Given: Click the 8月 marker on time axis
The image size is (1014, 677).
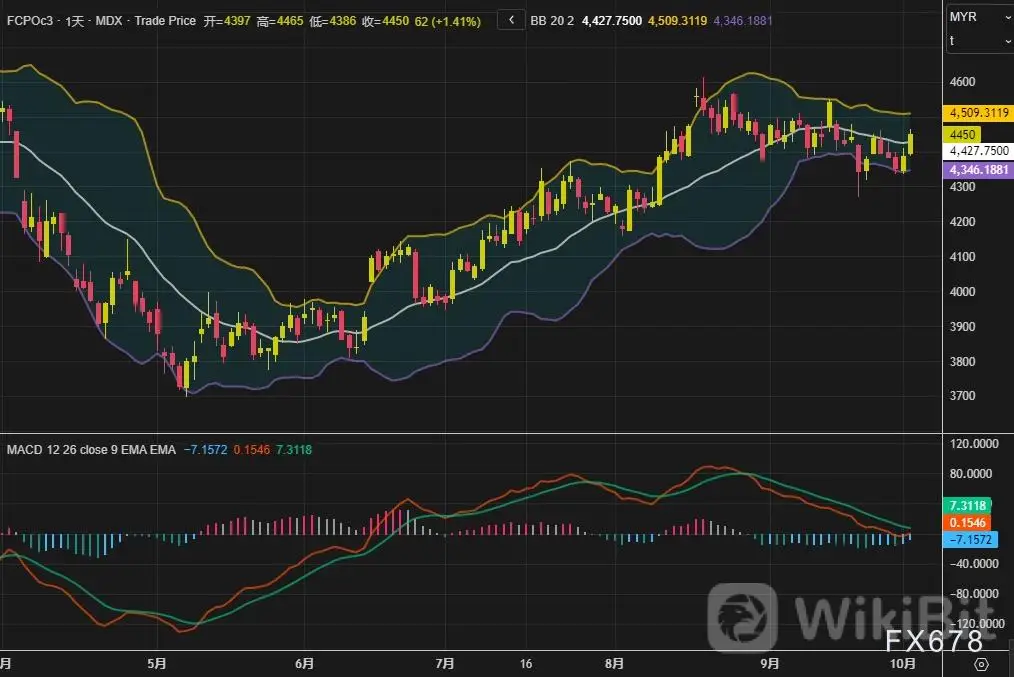Looking at the screenshot, I should tap(615, 663).
